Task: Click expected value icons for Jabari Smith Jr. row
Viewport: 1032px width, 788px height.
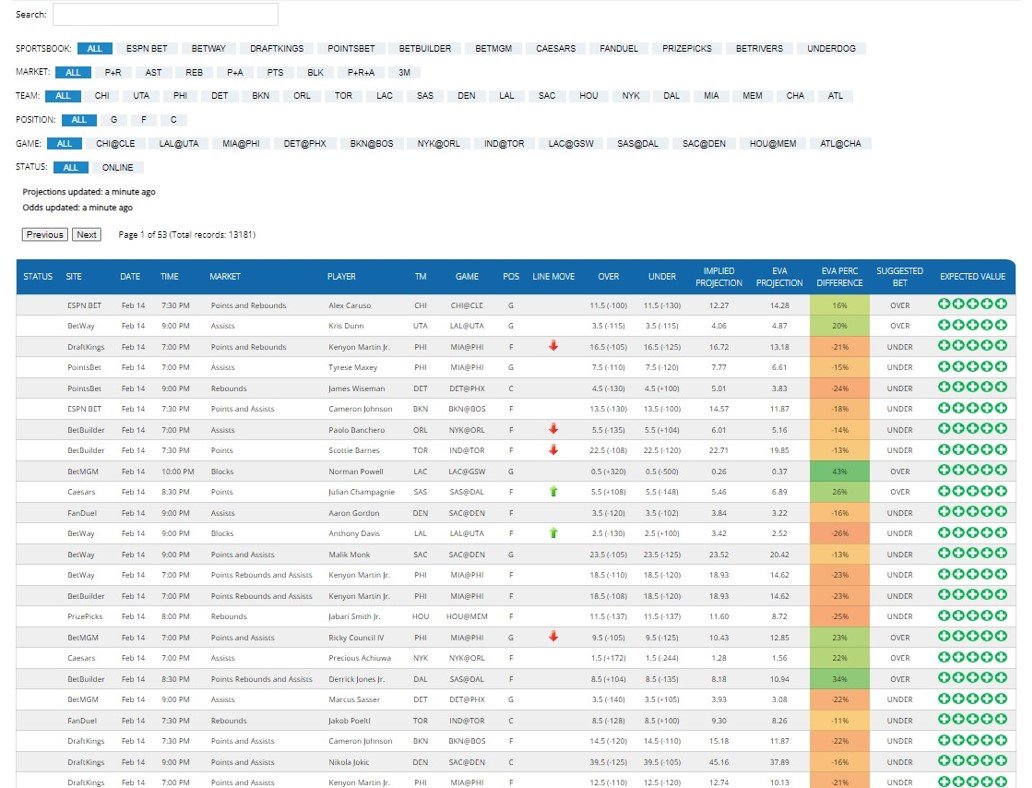Action: click(972, 616)
